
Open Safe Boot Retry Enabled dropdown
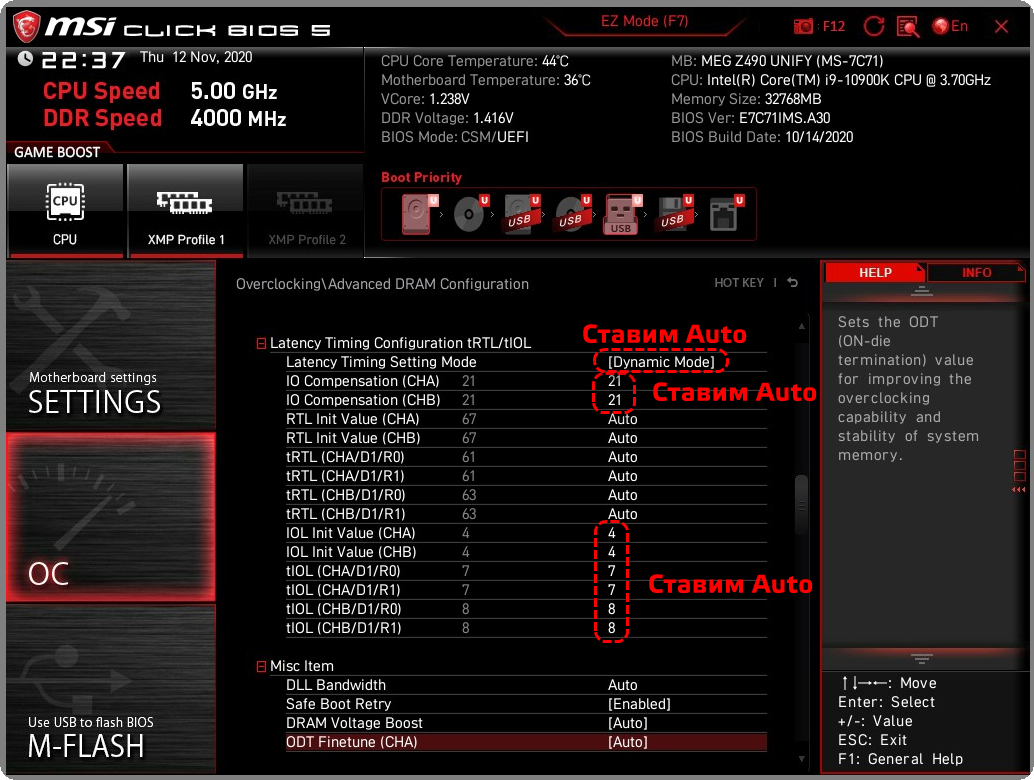(639, 704)
